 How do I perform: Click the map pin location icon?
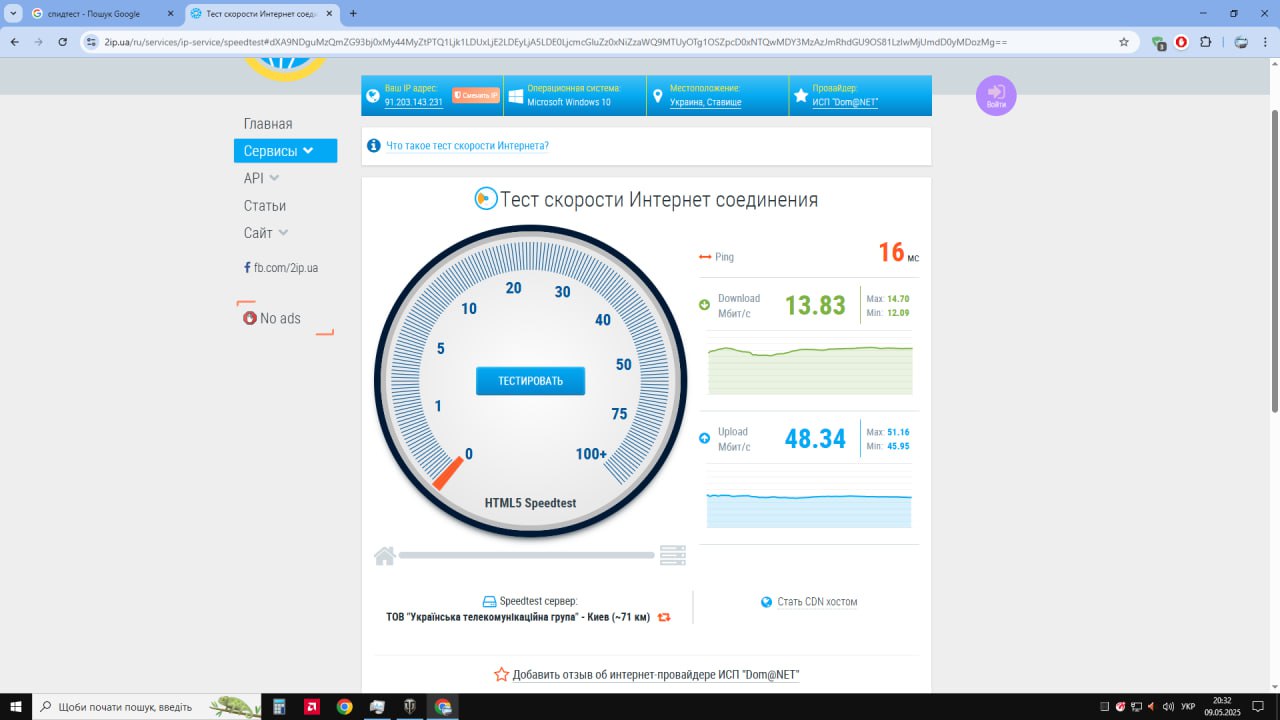[658, 96]
